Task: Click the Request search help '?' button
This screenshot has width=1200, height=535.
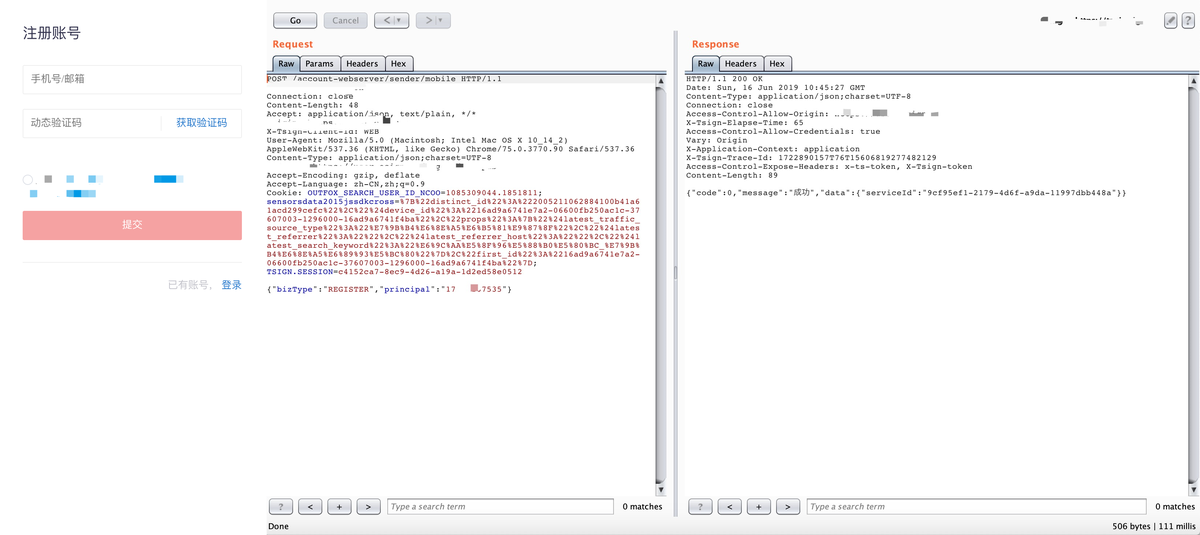Action: click(x=282, y=507)
